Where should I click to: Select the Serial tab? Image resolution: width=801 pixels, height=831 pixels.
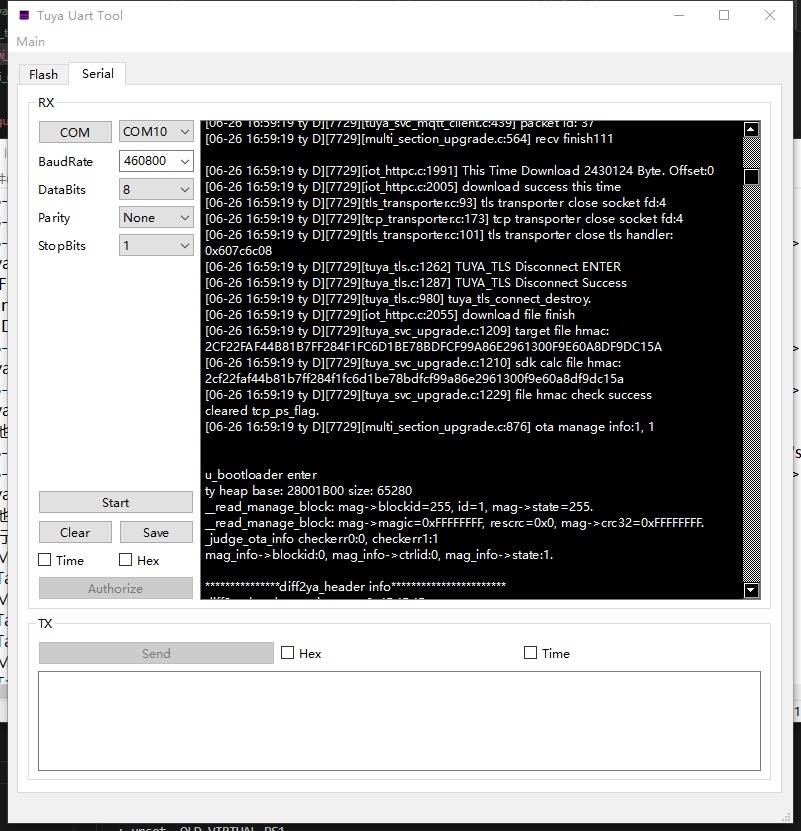coord(98,73)
